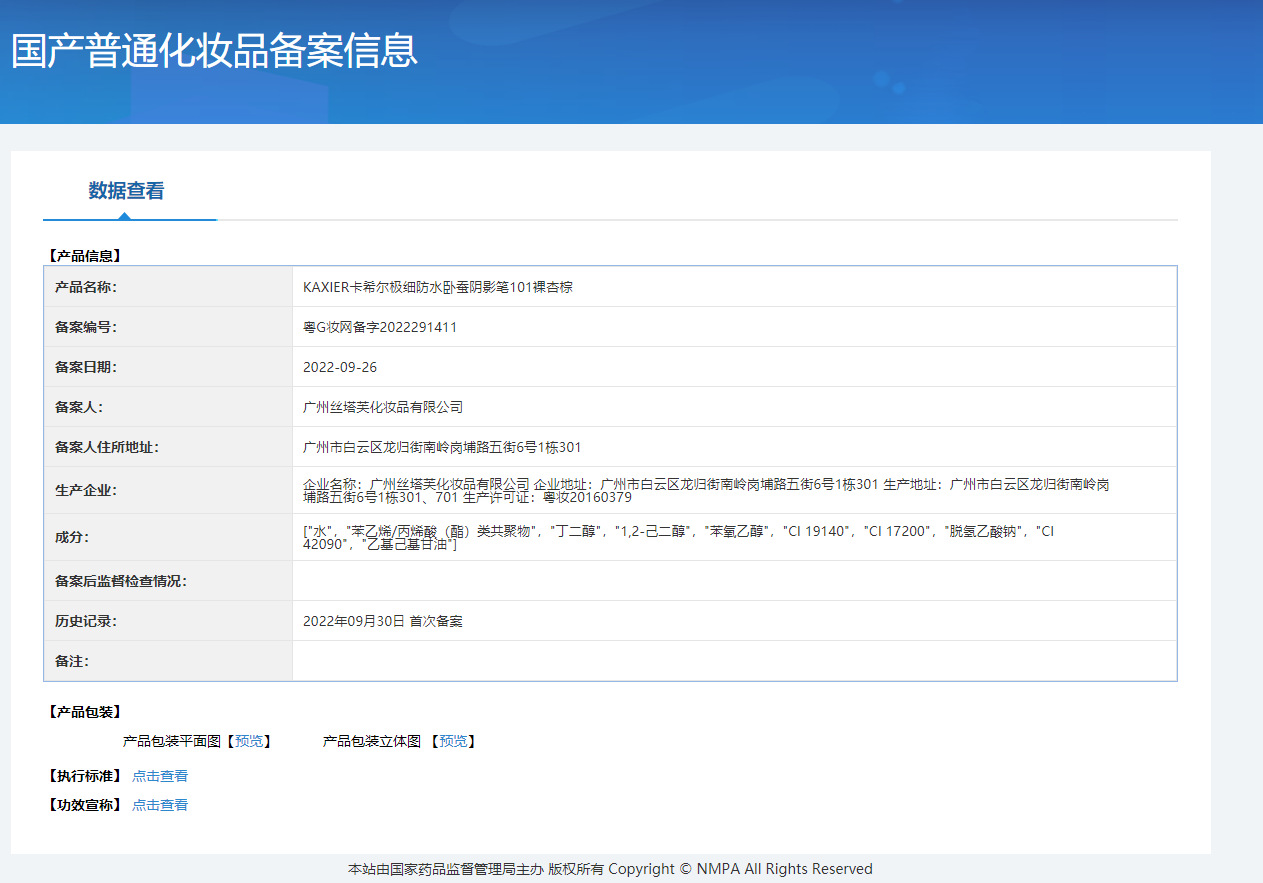The image size is (1263, 883).
Task: Click the 备注 row label
Action: pos(72,661)
